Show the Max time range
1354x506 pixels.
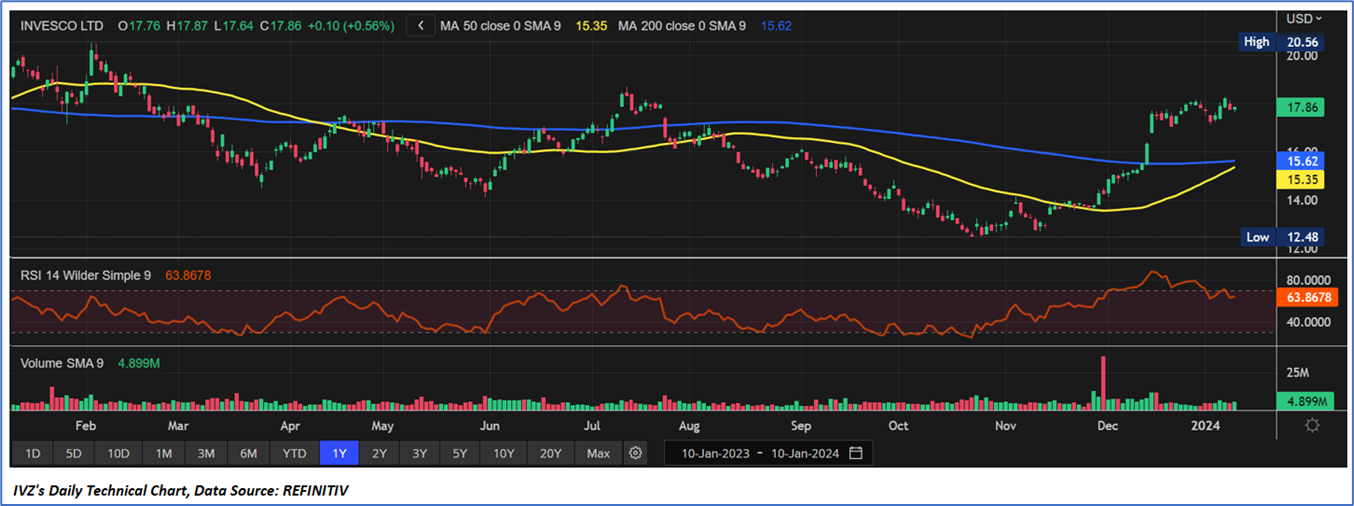point(598,453)
